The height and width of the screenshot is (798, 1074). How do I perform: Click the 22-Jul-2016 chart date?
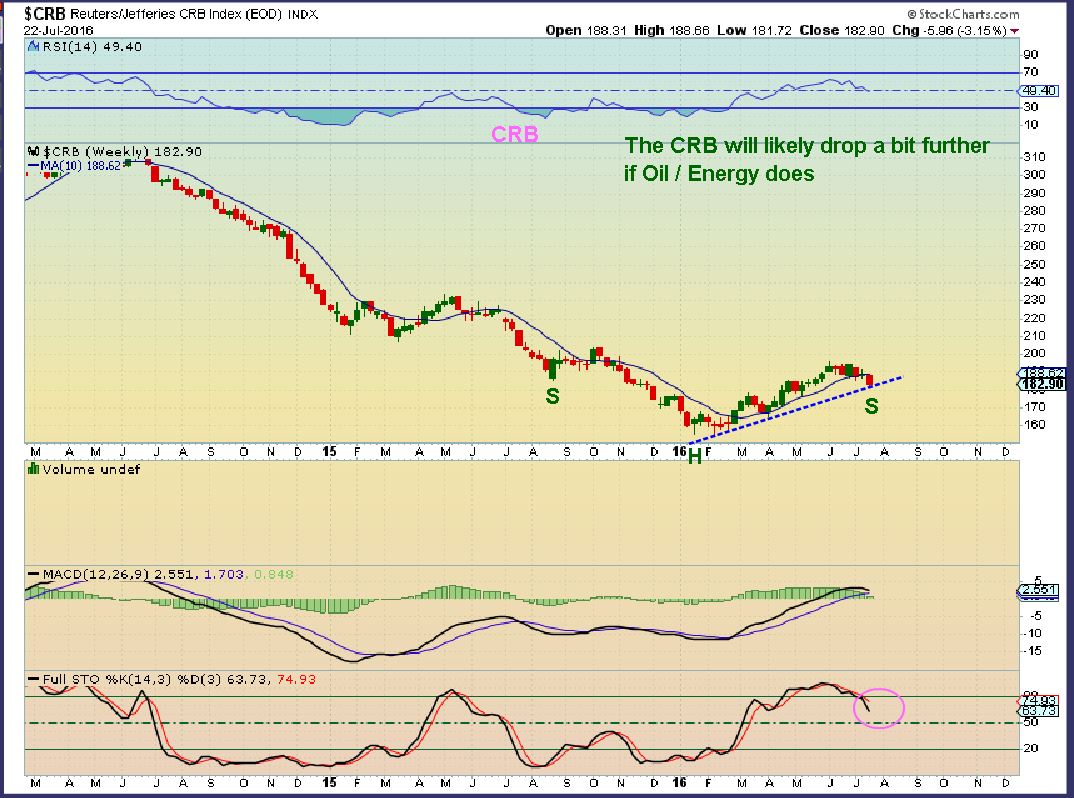58,30
